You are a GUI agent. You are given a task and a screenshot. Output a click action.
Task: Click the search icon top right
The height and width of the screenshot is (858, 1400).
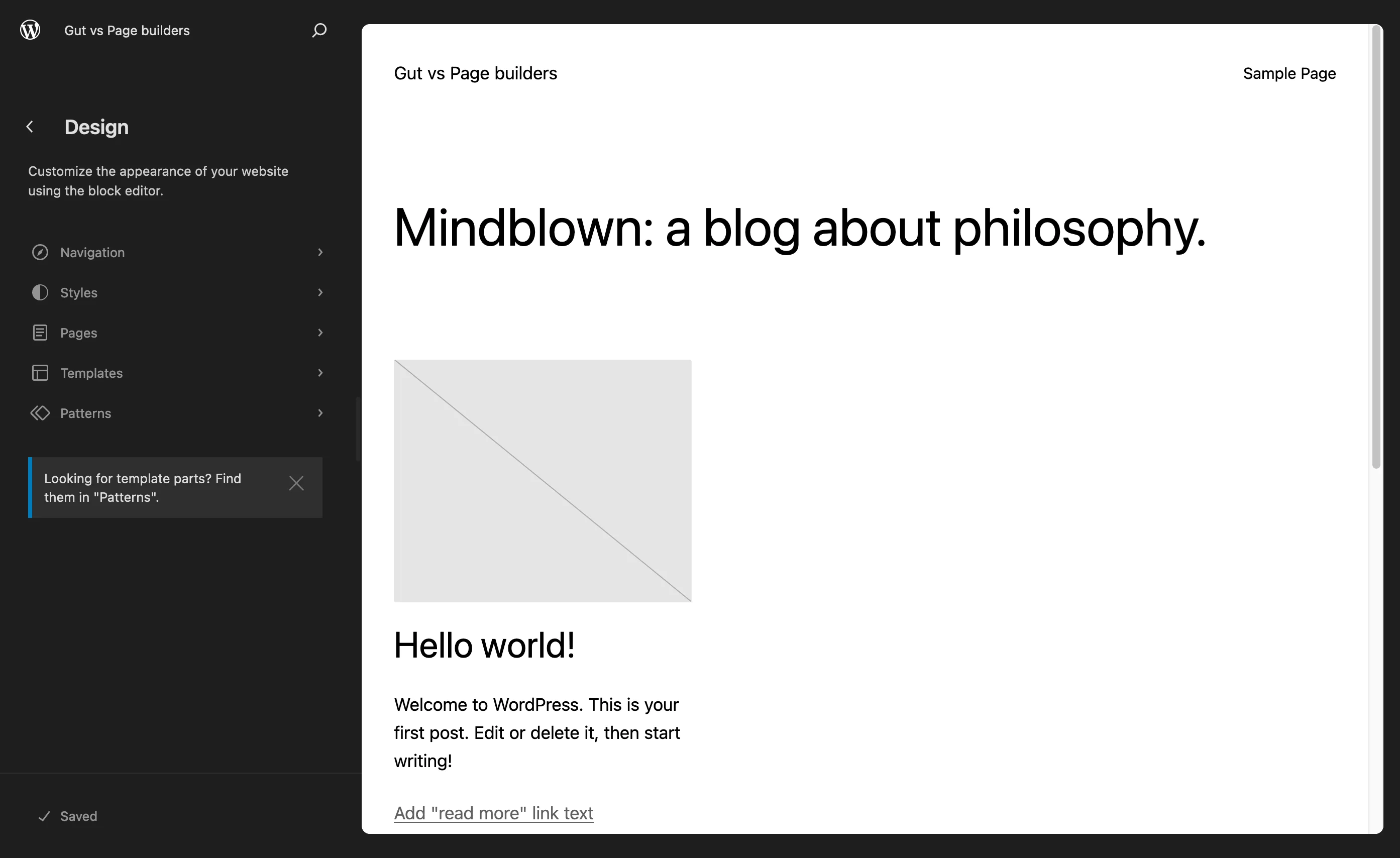pos(319,29)
